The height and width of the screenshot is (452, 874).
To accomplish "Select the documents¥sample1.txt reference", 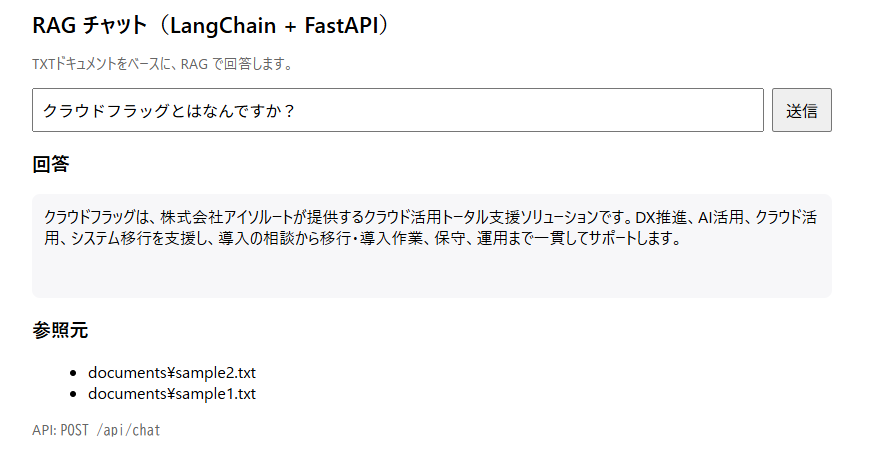I will click(x=172, y=394).
